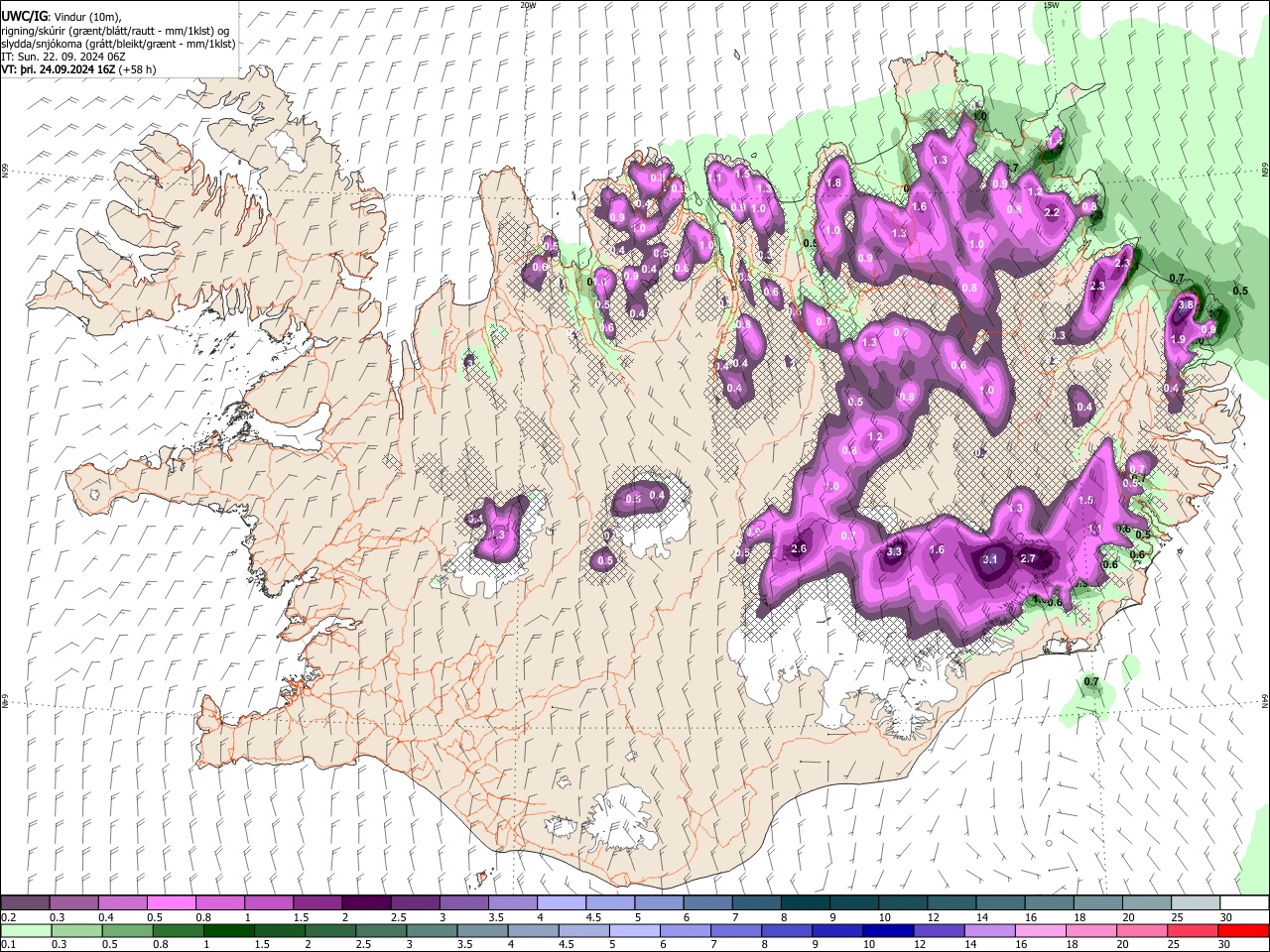This screenshot has width=1270, height=952.
Task: Select the slydda/snjókoma legend description line
Action: coord(119,44)
